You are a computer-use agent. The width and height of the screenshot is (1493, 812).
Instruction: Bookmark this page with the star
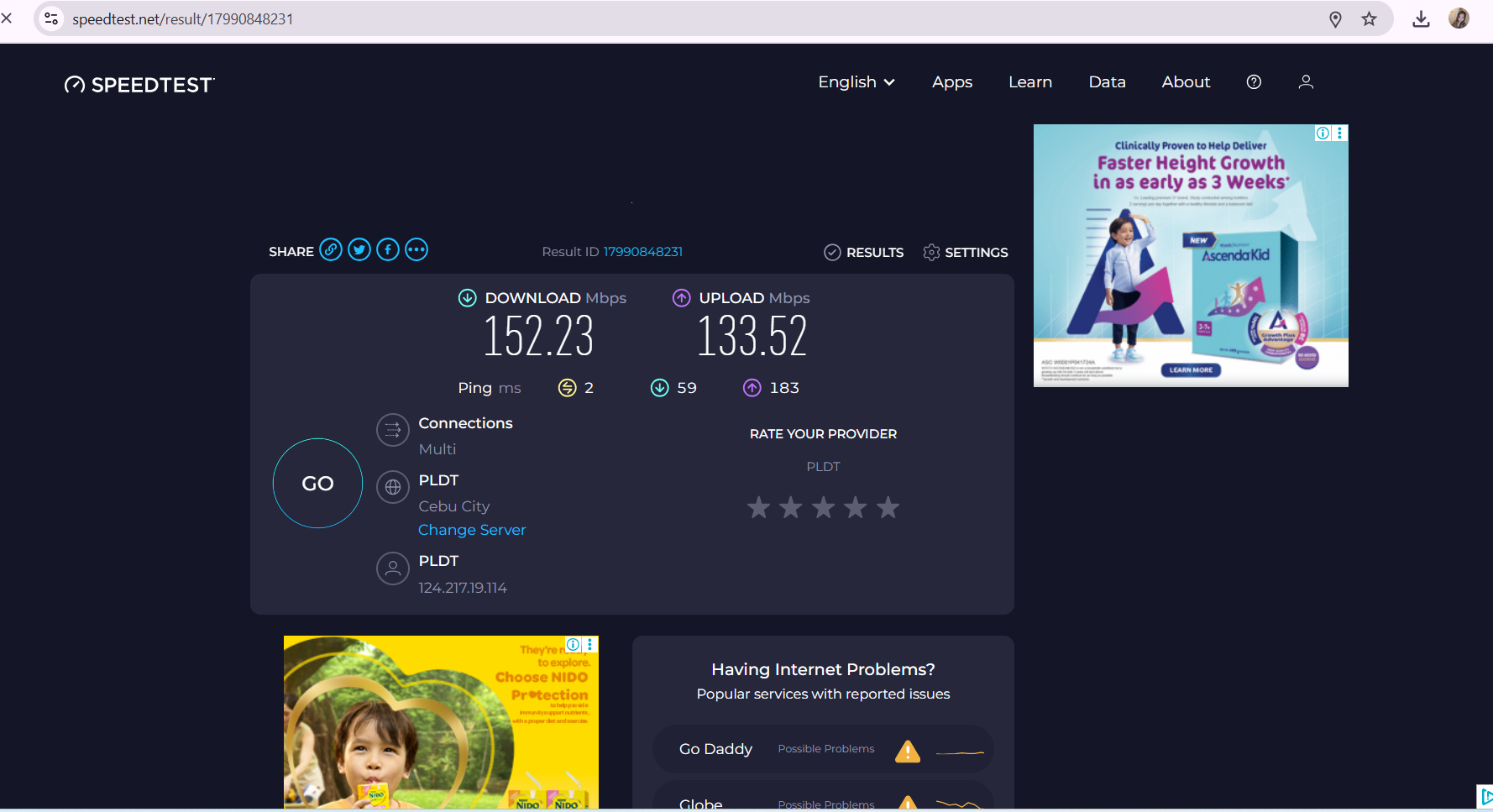(x=1370, y=19)
